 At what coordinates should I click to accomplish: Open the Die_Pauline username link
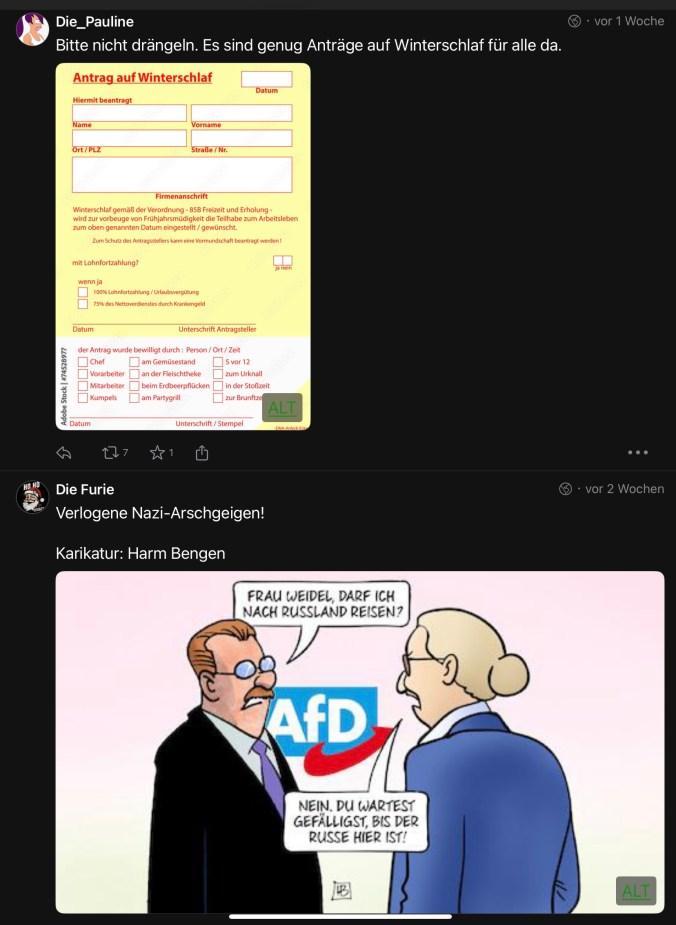point(94,22)
